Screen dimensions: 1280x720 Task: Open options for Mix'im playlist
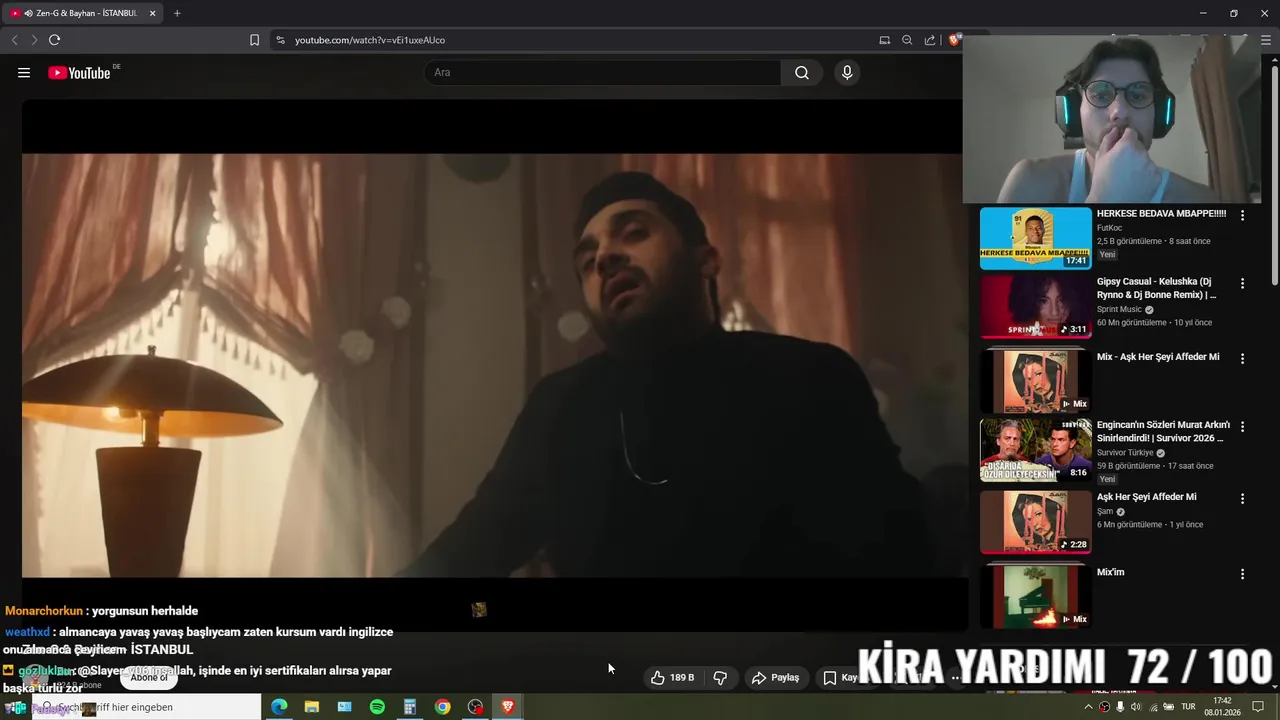pos(1242,574)
